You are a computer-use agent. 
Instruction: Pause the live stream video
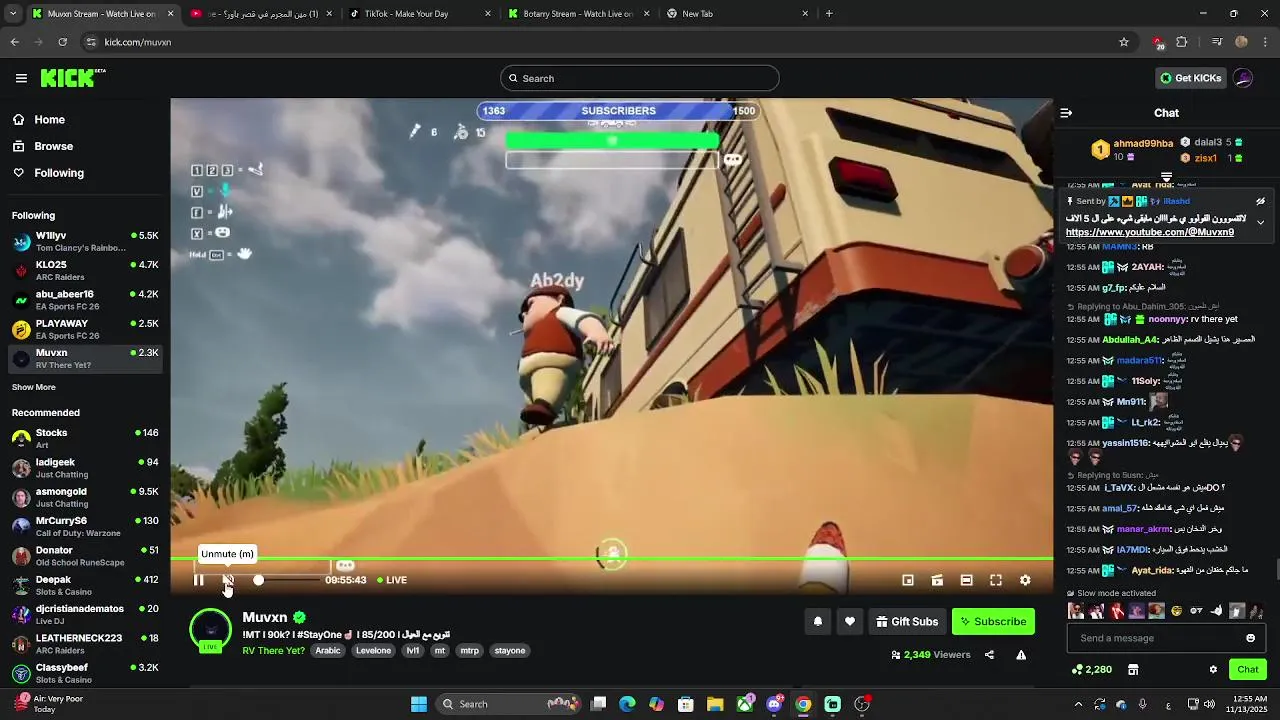198,580
